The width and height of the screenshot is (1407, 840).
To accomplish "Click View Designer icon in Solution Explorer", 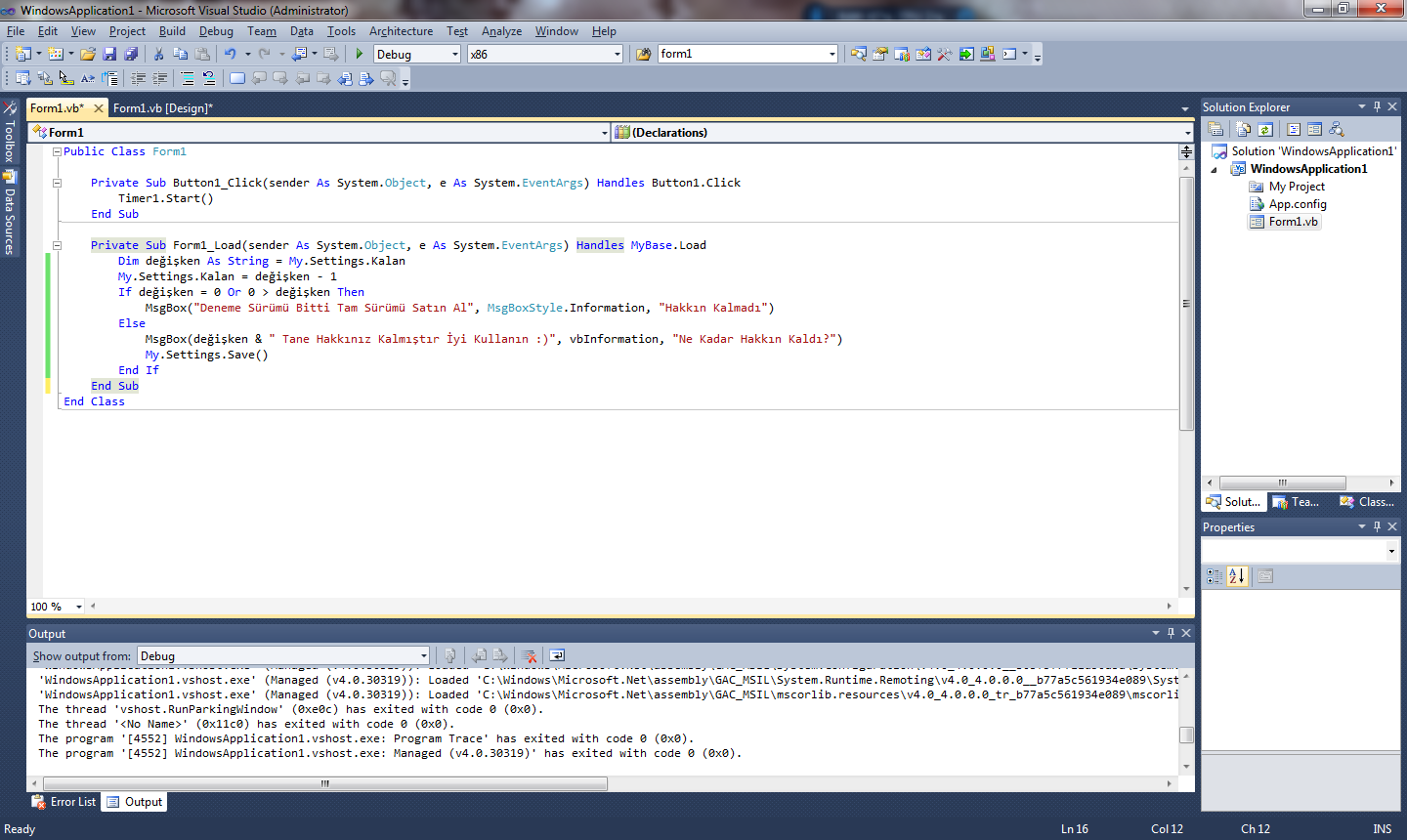I will pos(1315,129).
